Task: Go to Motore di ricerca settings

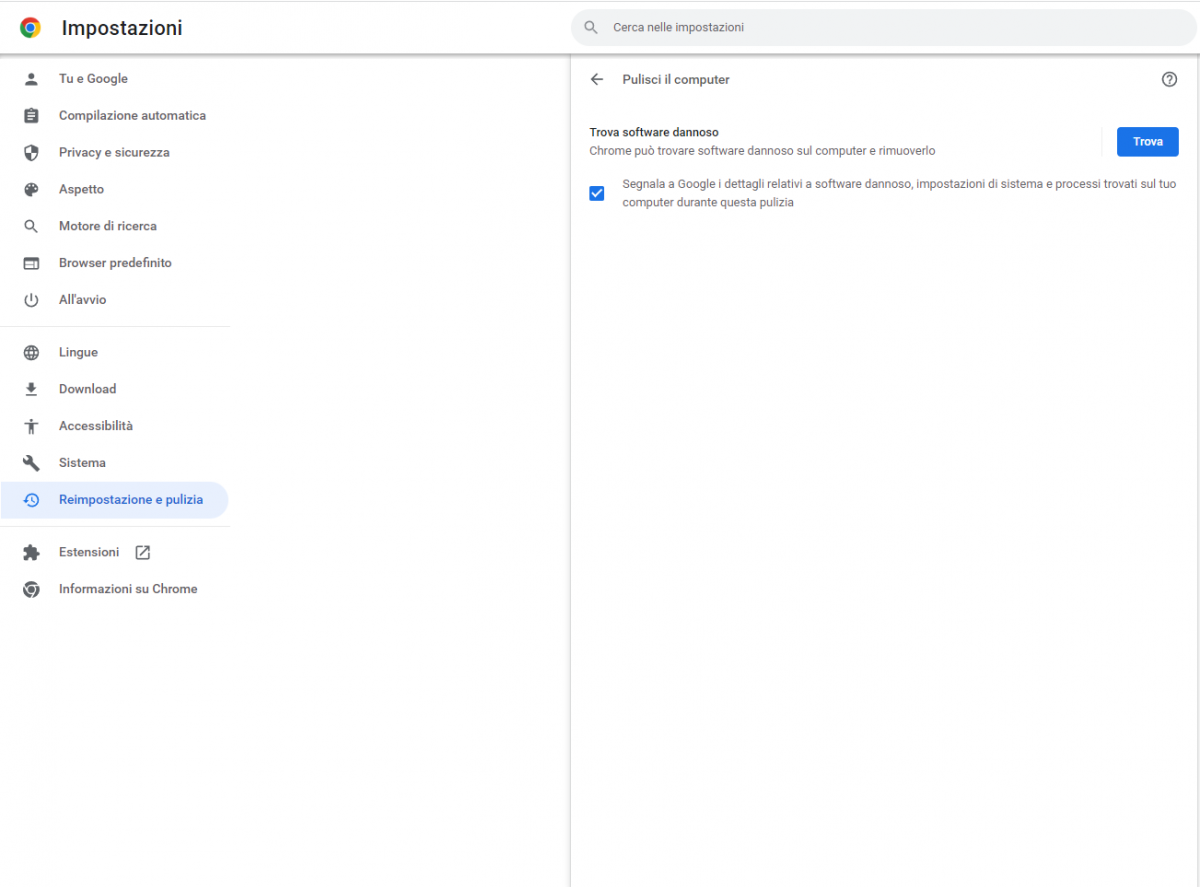Action: 108,226
